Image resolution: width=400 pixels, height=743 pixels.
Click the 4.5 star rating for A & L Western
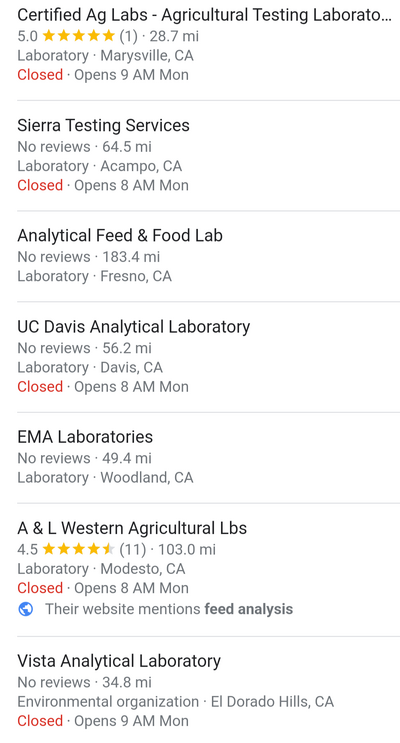(x=79, y=549)
